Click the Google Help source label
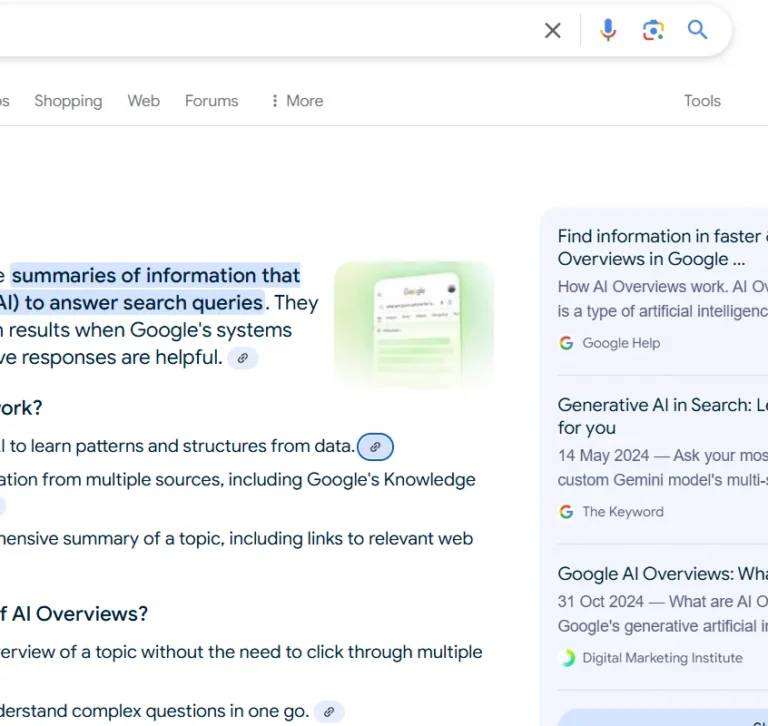Screen dimensions: 768x726 tap(621, 343)
